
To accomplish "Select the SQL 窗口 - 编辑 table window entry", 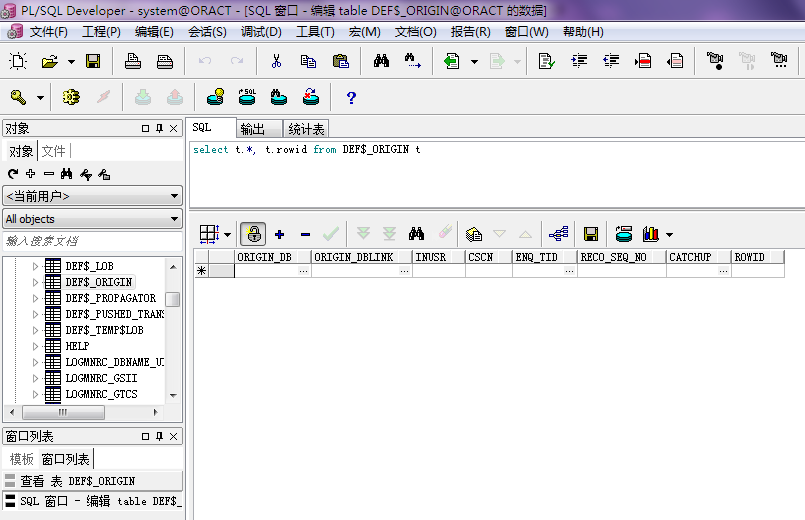I will tap(92, 501).
